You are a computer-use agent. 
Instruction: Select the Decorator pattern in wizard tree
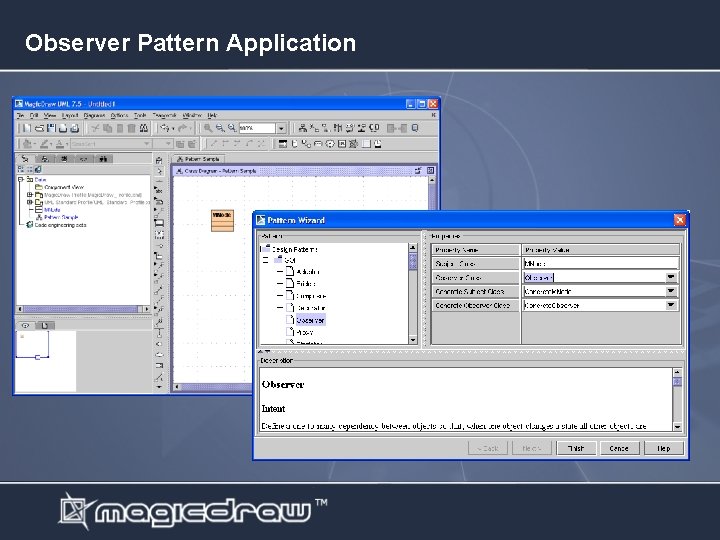click(x=311, y=308)
